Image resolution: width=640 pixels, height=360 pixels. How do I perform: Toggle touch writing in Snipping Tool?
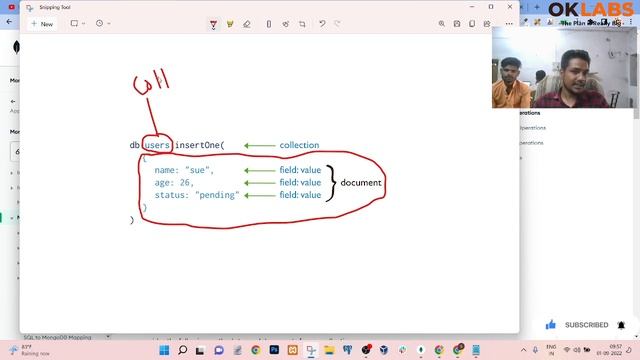286,24
